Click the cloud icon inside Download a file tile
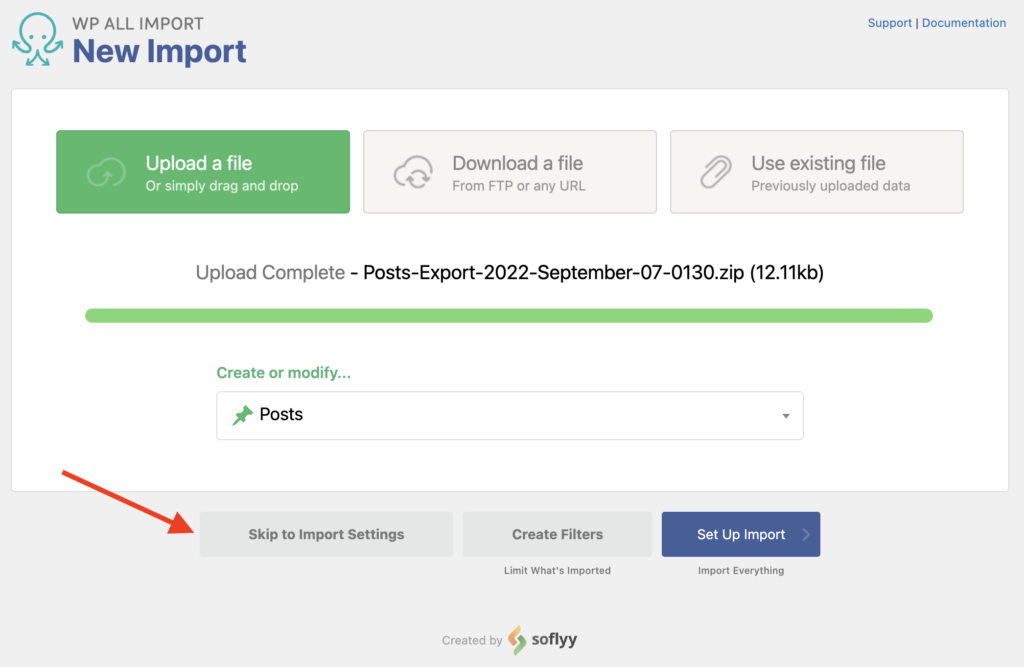 tap(411, 171)
